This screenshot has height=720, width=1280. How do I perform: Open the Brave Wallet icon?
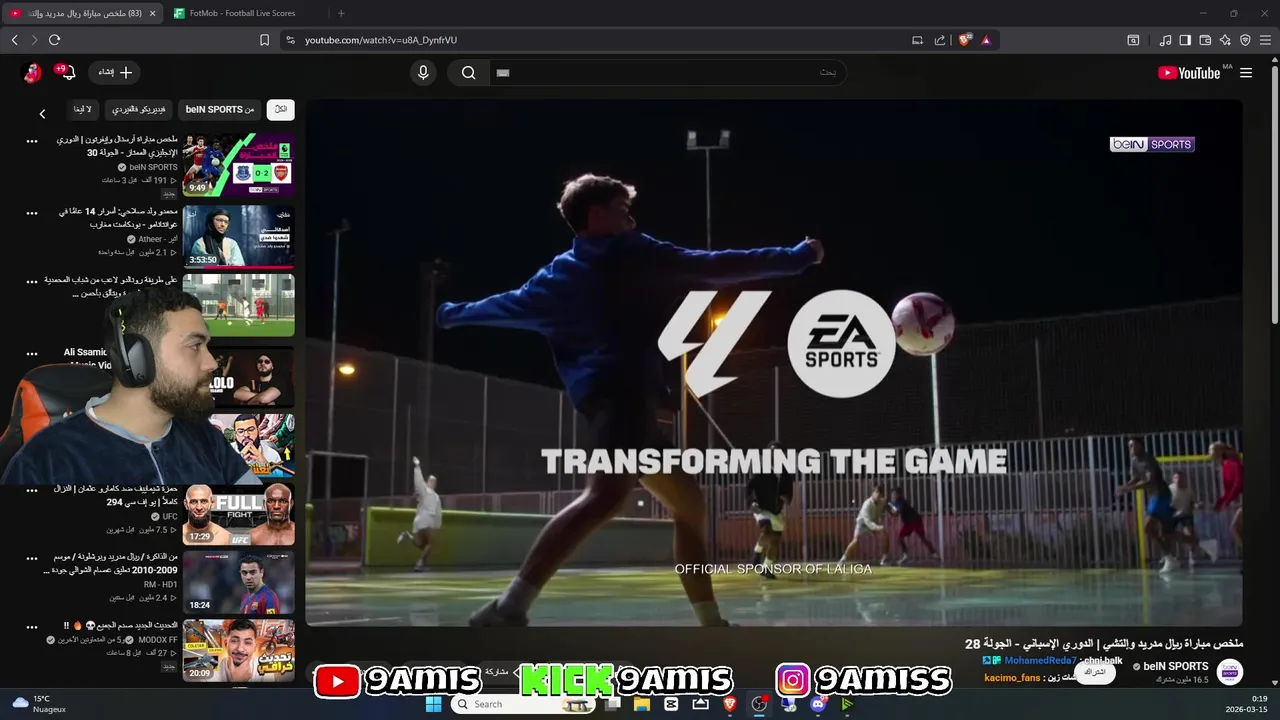1205,40
